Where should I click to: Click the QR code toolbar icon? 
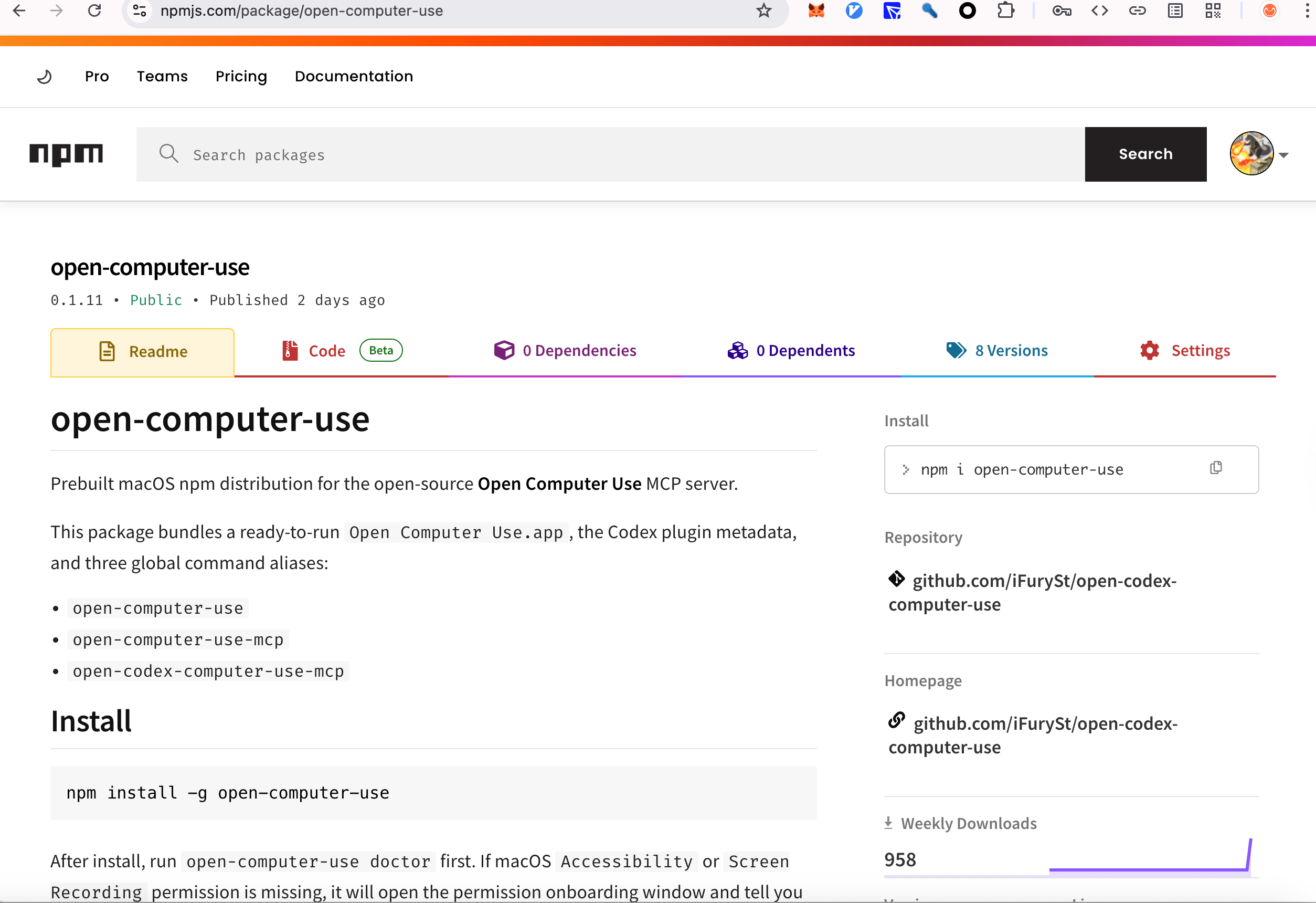pyautogui.click(x=1213, y=11)
